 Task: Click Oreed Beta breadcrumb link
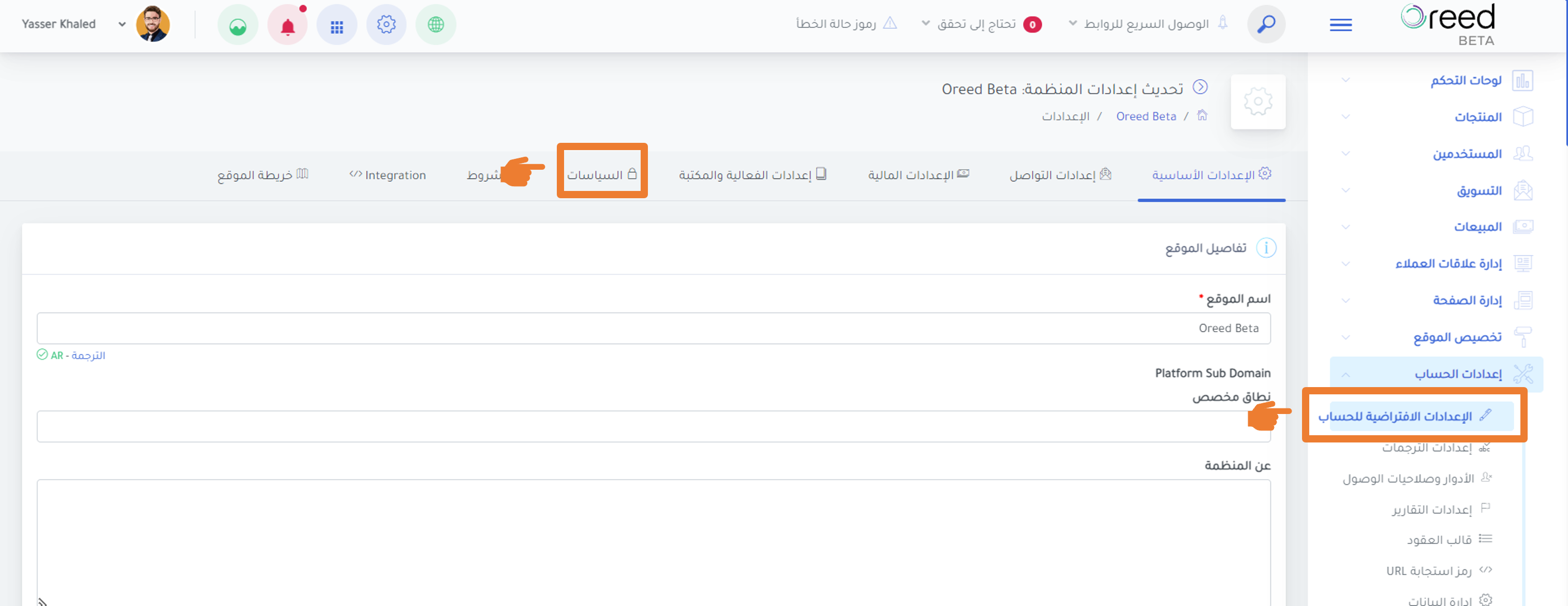[x=1146, y=116]
